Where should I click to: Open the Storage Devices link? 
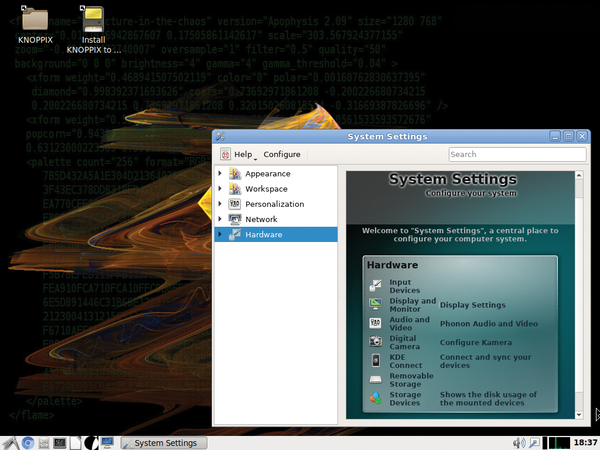click(x=405, y=398)
